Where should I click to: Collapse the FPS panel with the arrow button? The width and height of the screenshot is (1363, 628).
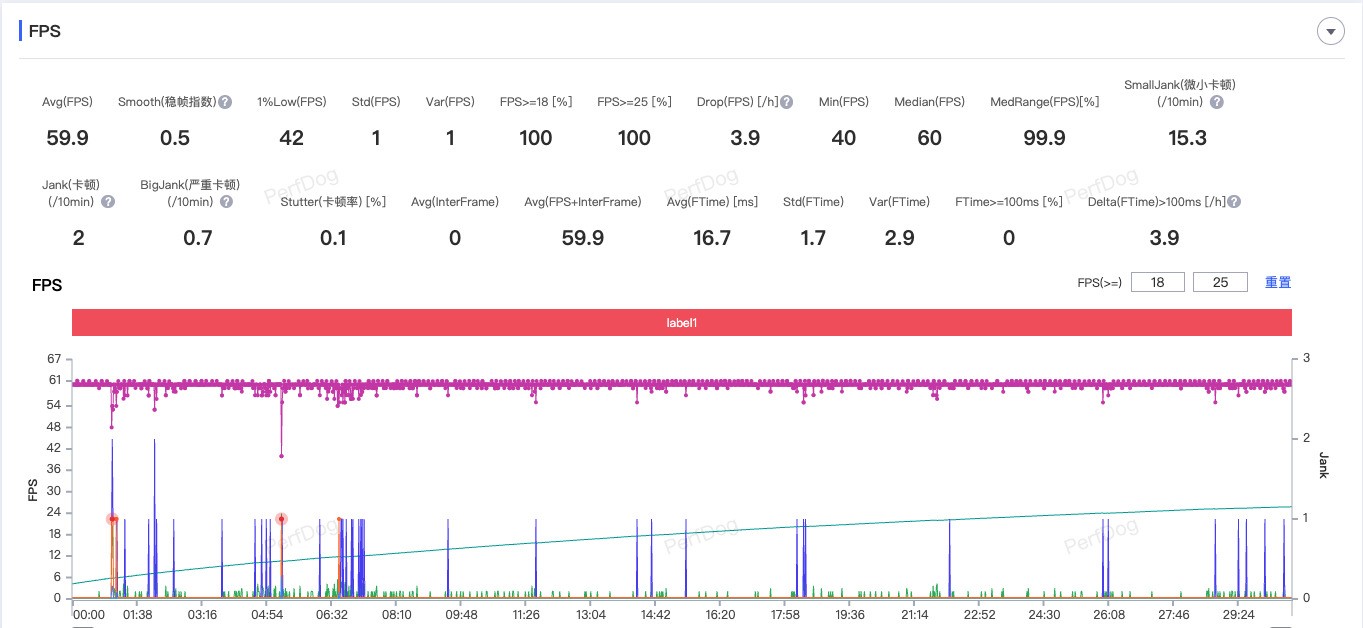[1329, 32]
